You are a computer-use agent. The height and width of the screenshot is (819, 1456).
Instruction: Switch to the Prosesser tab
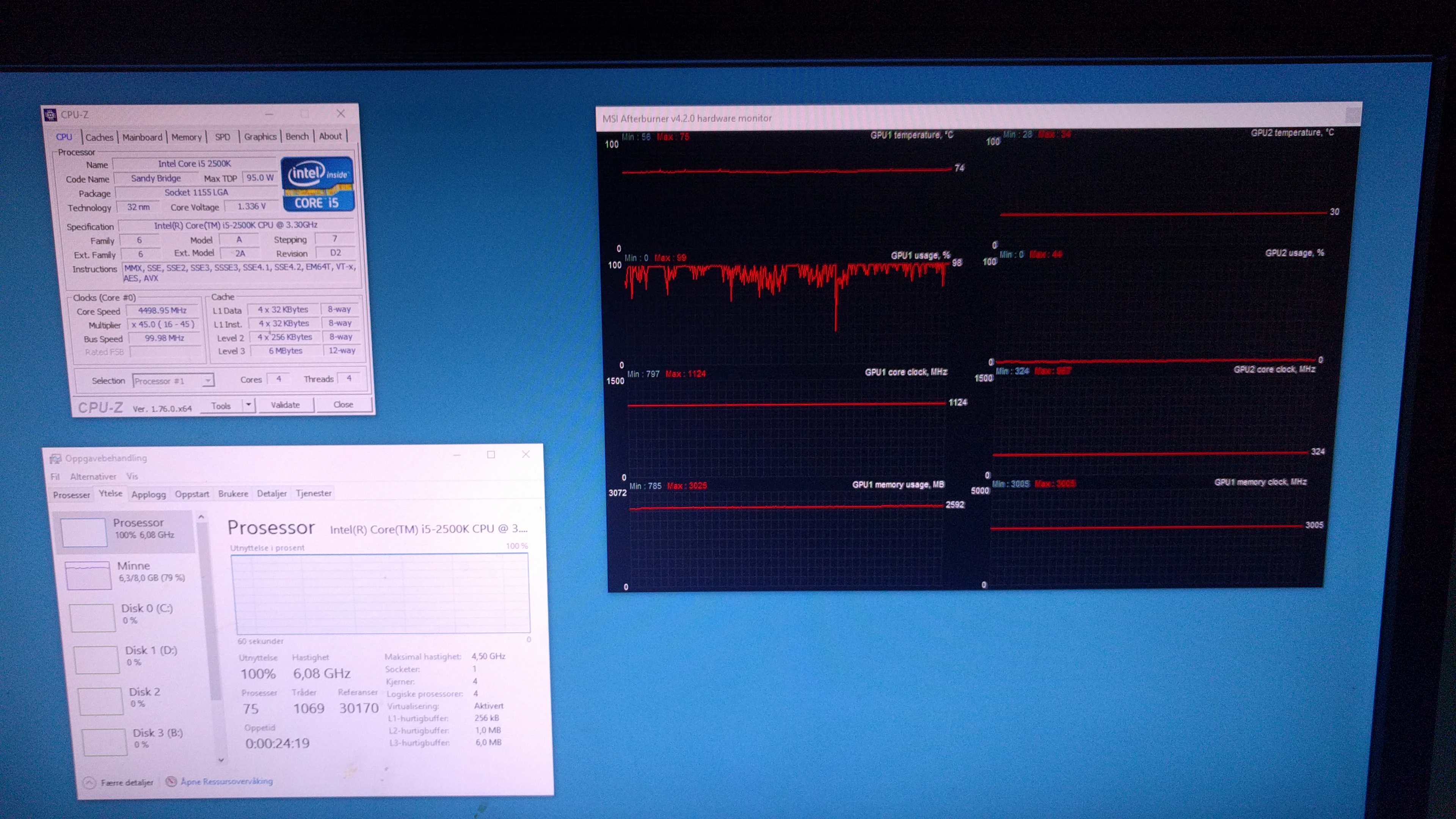[71, 494]
